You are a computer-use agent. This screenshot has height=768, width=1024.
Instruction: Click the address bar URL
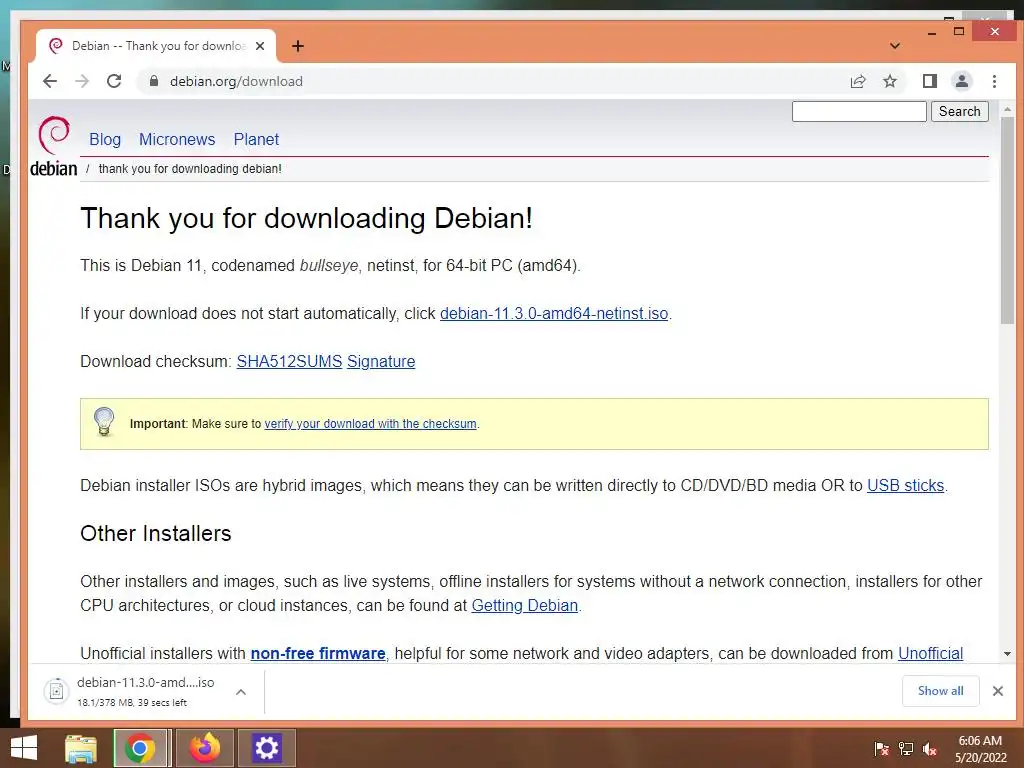pos(236,81)
